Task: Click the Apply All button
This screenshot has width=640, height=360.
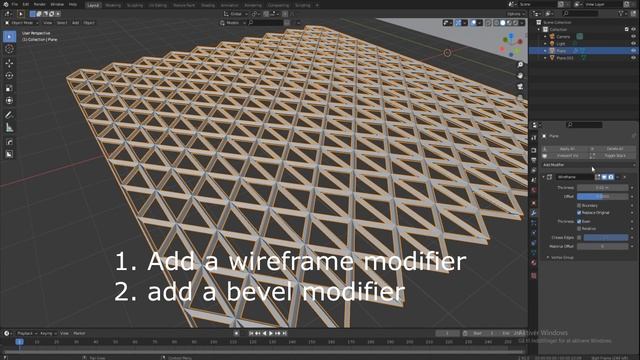Action: (565, 149)
